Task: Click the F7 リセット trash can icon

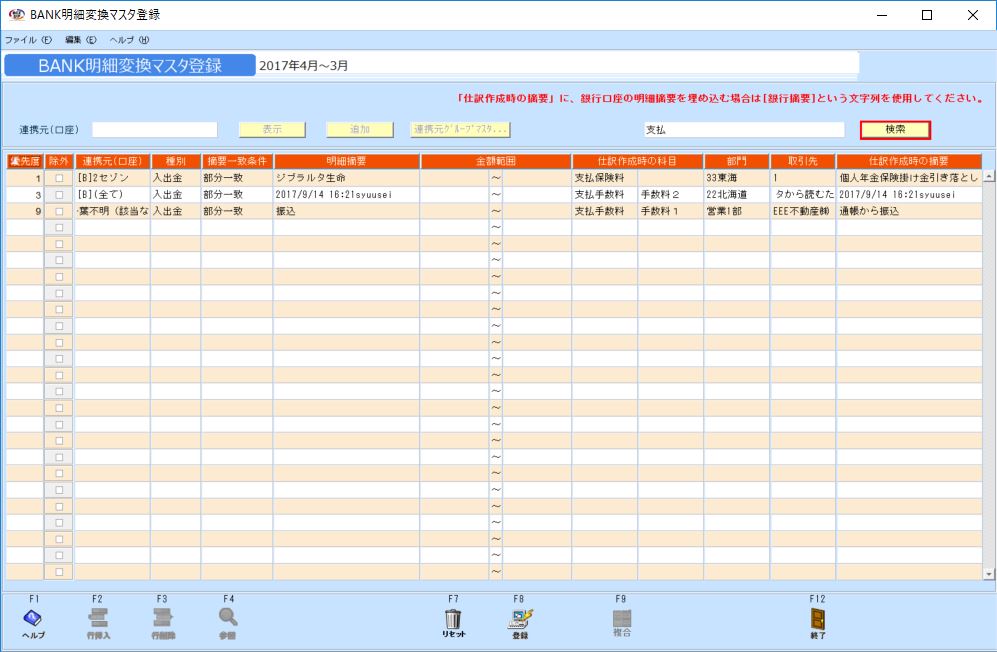Action: [453, 621]
